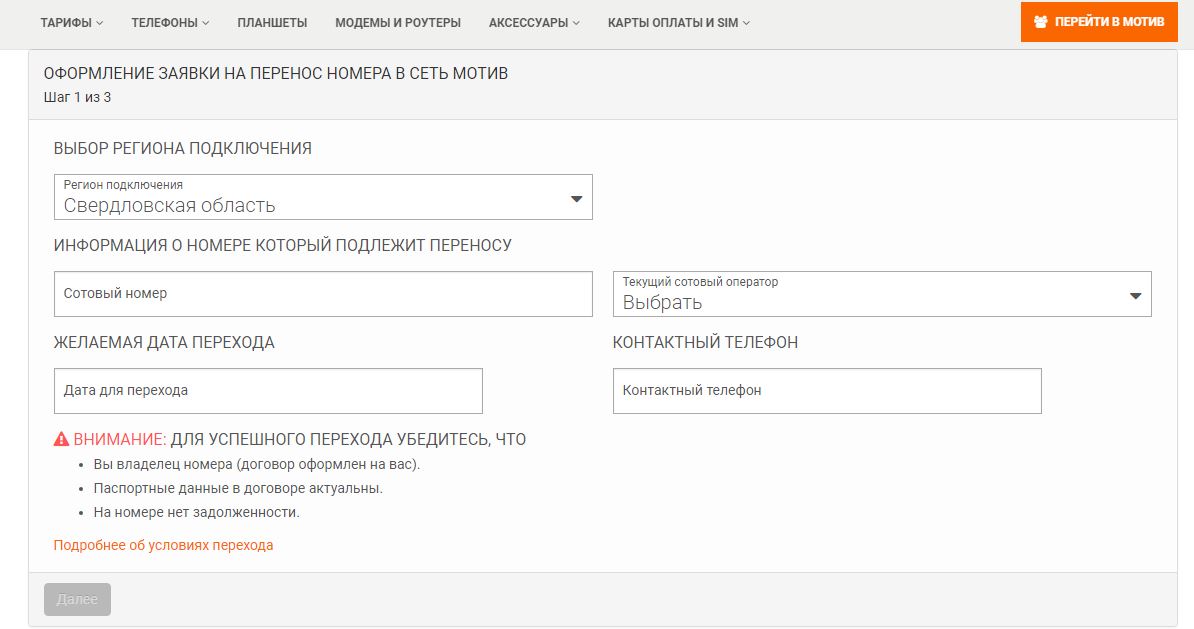Image resolution: width=1194 pixels, height=629 pixels.
Task: Click the people icon on orange button
Action: click(x=1041, y=21)
